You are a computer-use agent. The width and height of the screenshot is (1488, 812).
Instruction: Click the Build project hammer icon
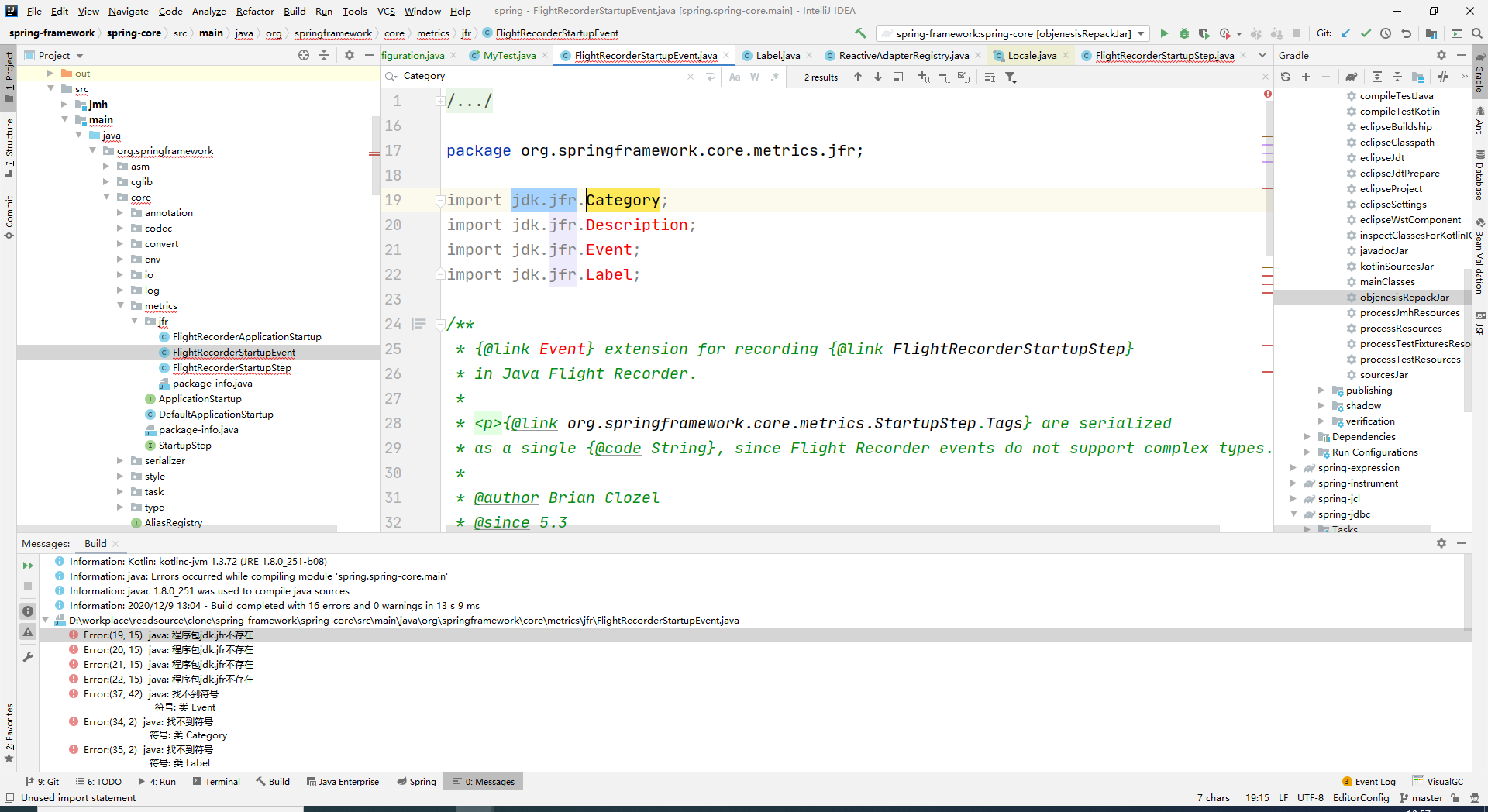(860, 33)
